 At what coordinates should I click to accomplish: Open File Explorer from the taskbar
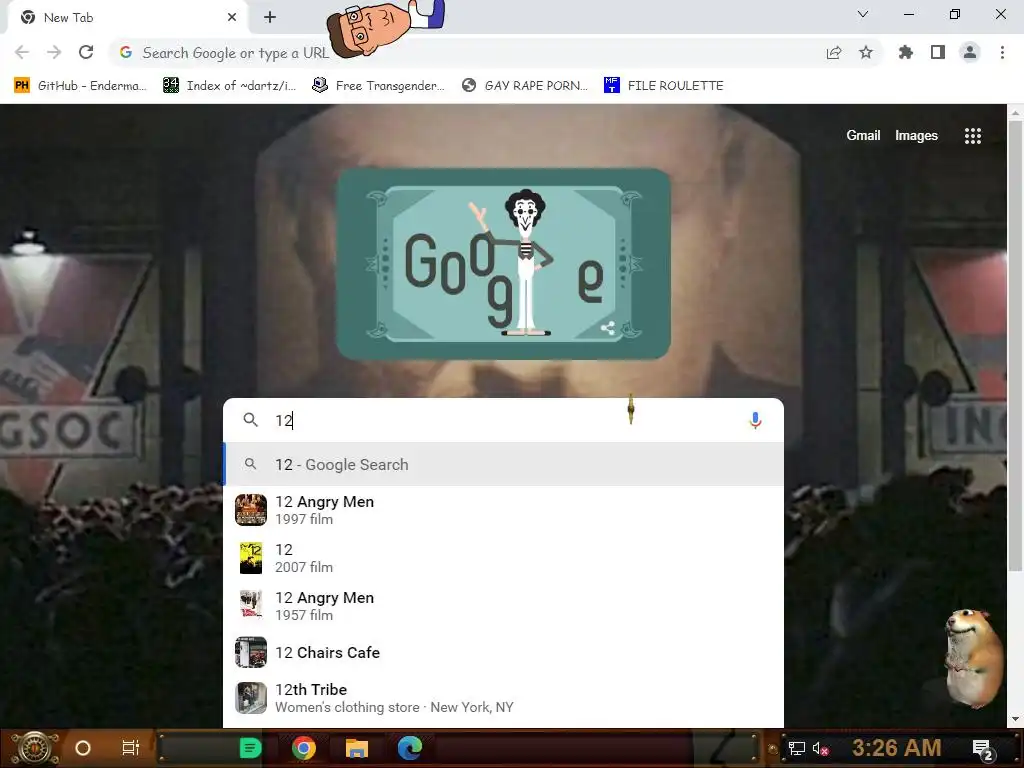click(357, 748)
